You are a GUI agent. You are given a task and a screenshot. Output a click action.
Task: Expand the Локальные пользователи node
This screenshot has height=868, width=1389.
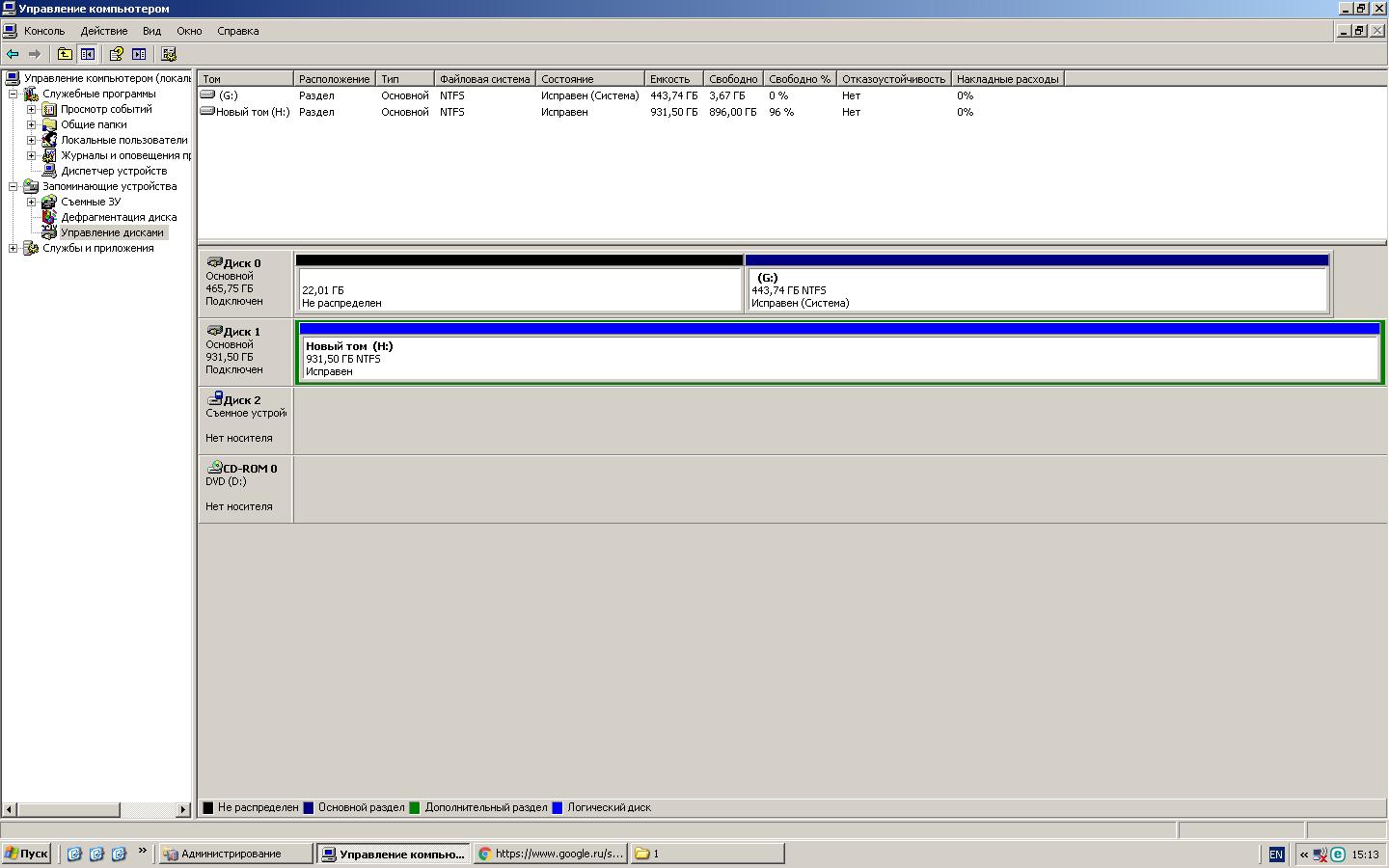31,140
